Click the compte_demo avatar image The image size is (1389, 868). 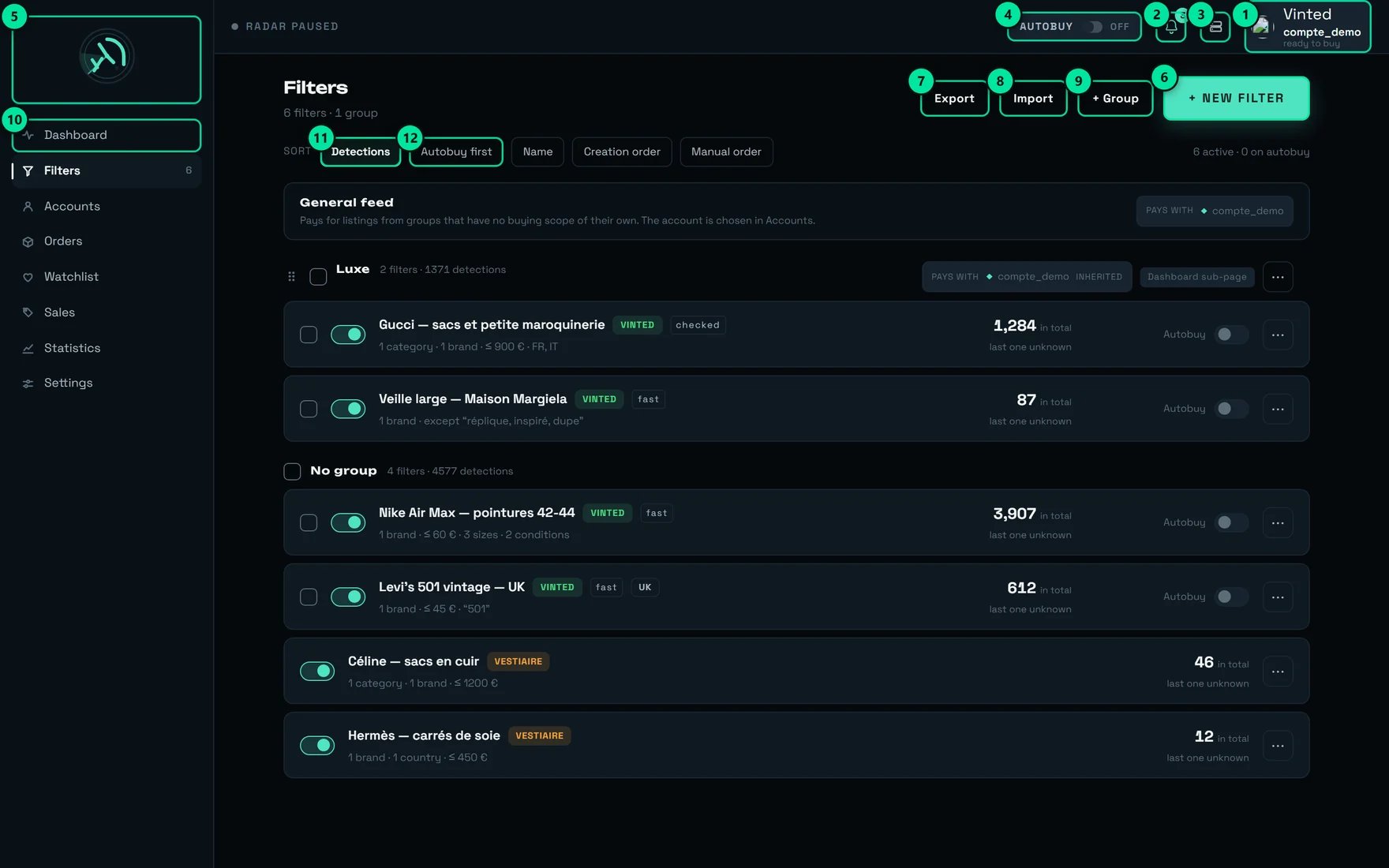(x=1262, y=27)
